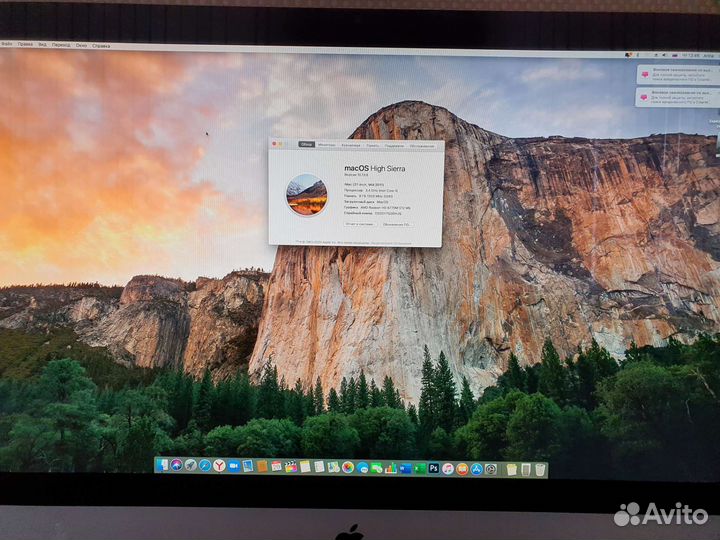Open the Файл menu
Viewport: 720px width, 540px height.
pyautogui.click(x=6, y=44)
